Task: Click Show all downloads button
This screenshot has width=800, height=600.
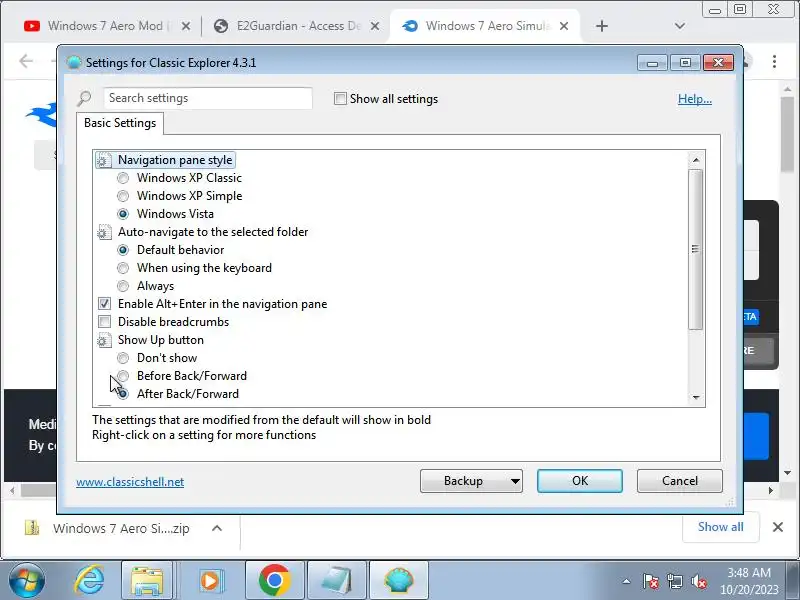Action: [720, 527]
